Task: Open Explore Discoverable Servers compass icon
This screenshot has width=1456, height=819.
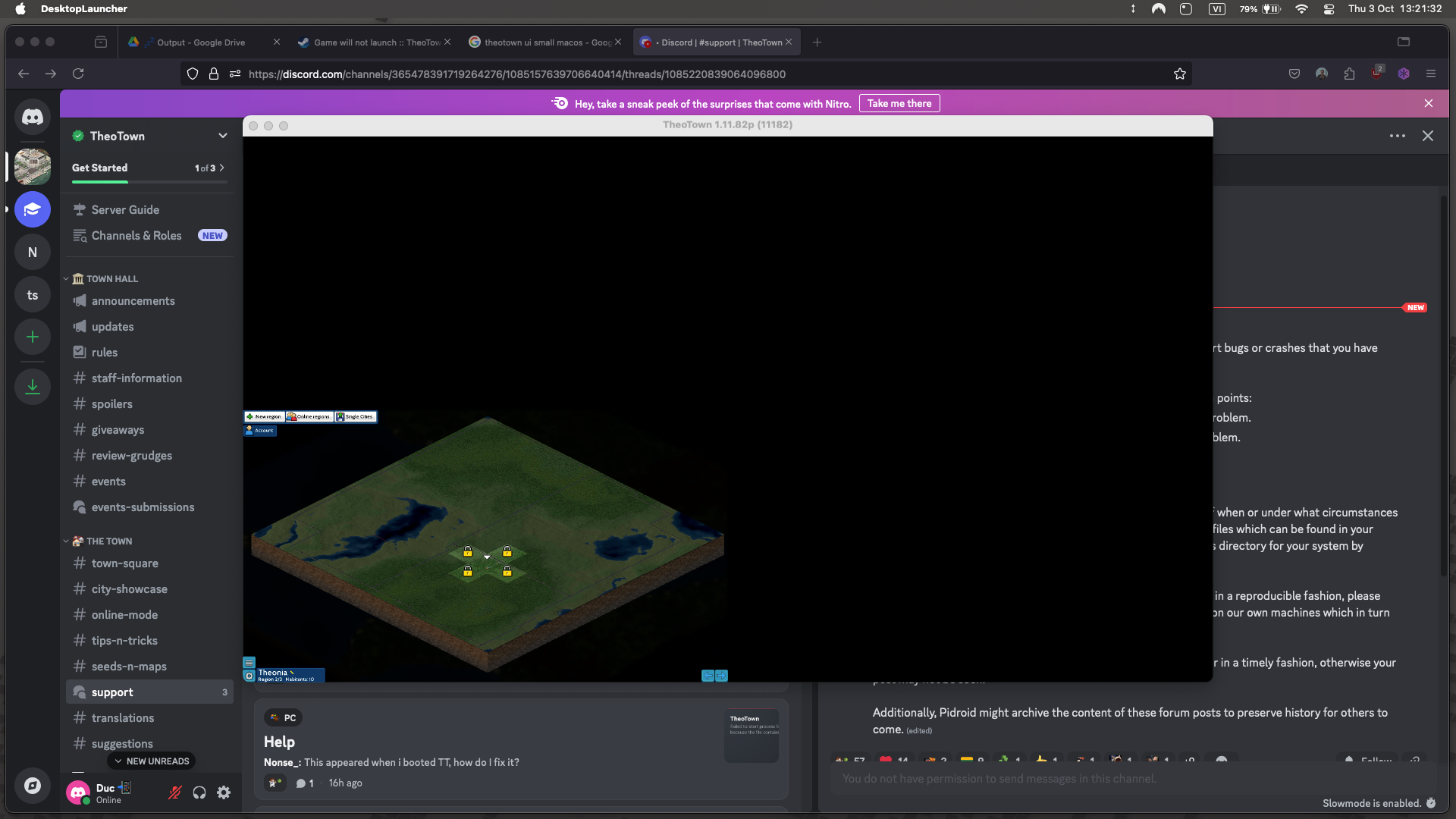Action: pyautogui.click(x=33, y=786)
